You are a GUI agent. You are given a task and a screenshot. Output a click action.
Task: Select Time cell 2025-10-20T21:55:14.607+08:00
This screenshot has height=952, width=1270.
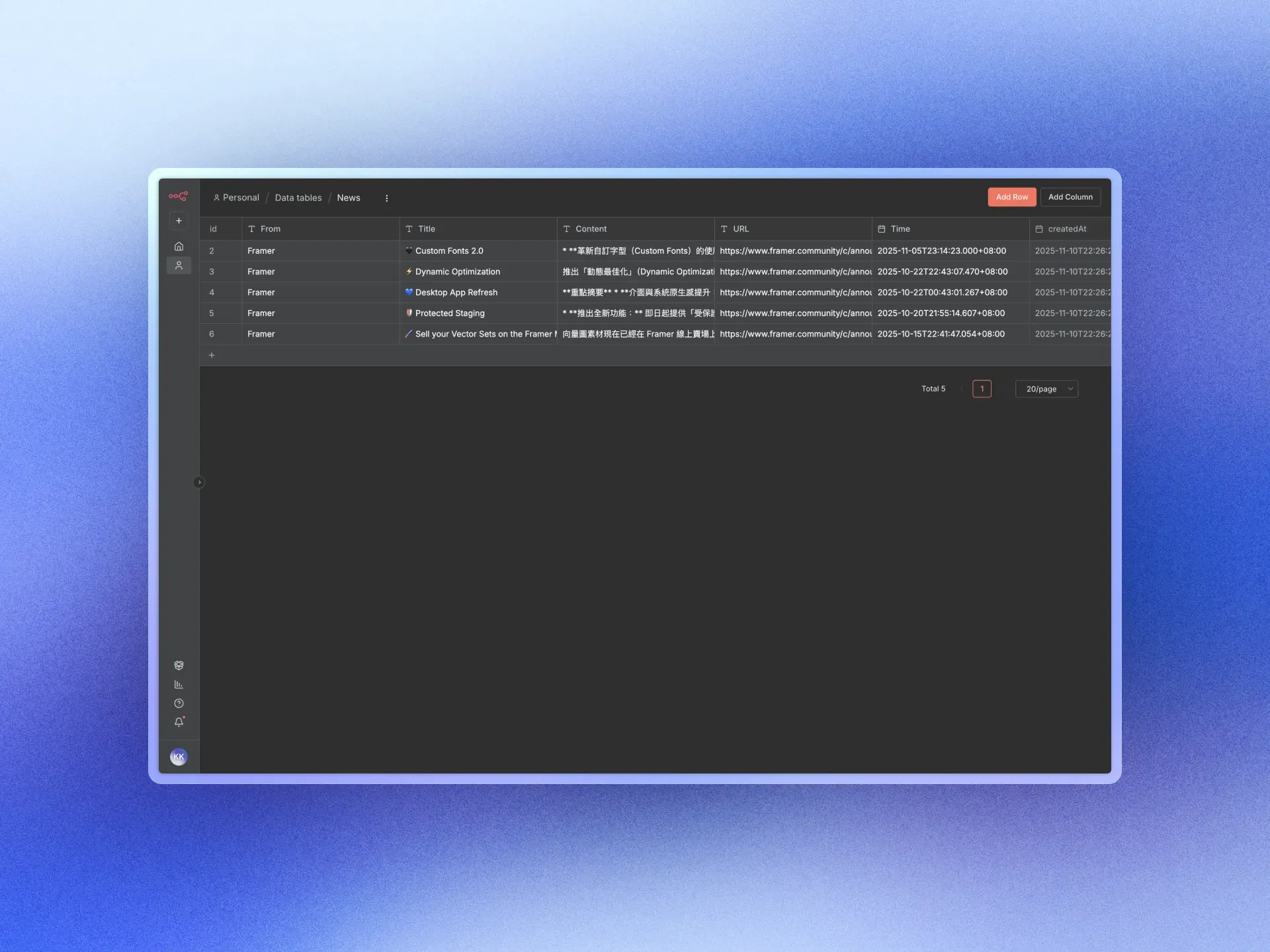(x=951, y=313)
